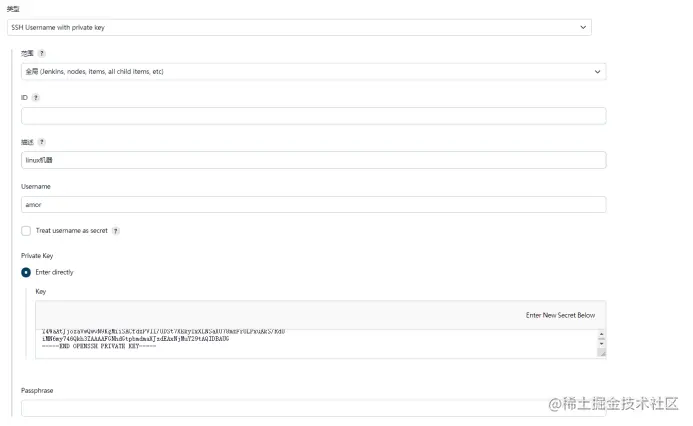Screen dimensions: 693x426
Task: Click the Private Key label
Action: point(37,256)
